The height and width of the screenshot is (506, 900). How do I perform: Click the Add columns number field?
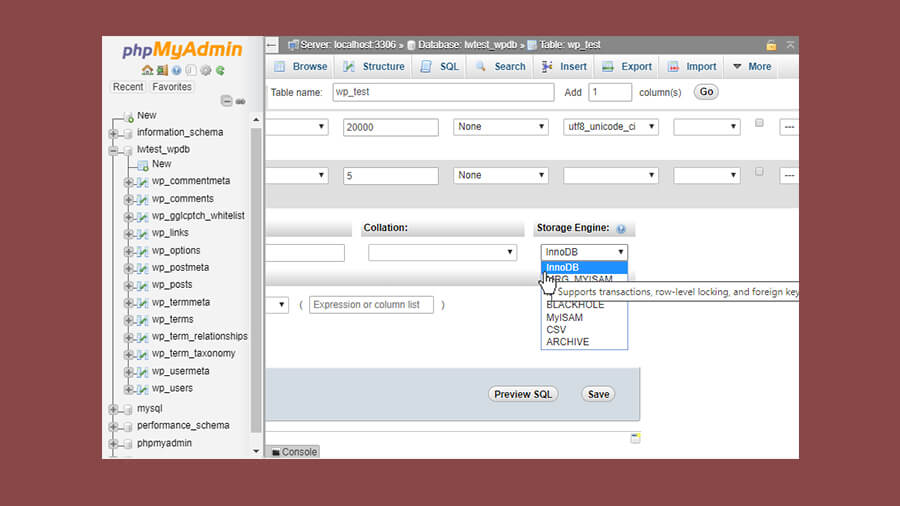[x=610, y=92]
